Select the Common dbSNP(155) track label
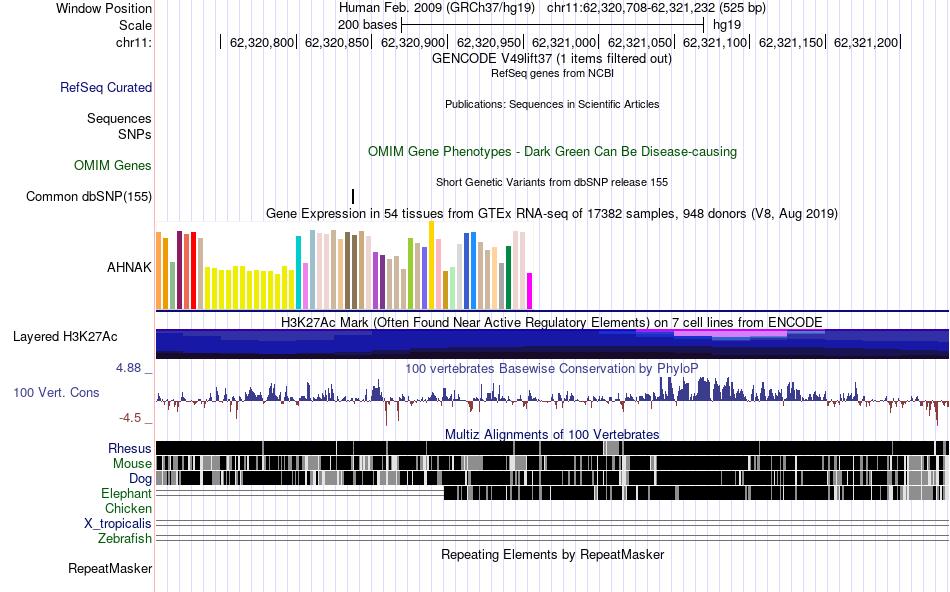 tap(89, 196)
